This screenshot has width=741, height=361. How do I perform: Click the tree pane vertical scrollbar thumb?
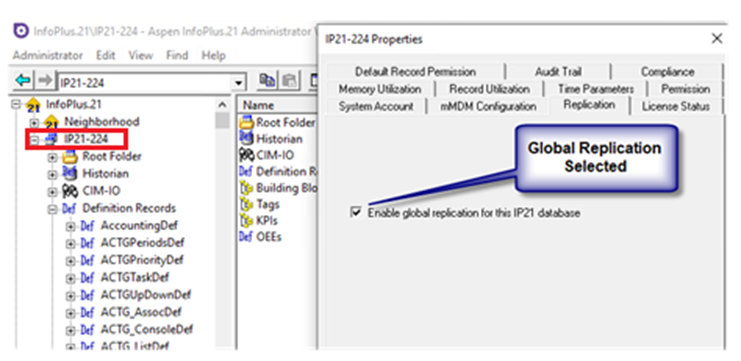click(x=222, y=121)
